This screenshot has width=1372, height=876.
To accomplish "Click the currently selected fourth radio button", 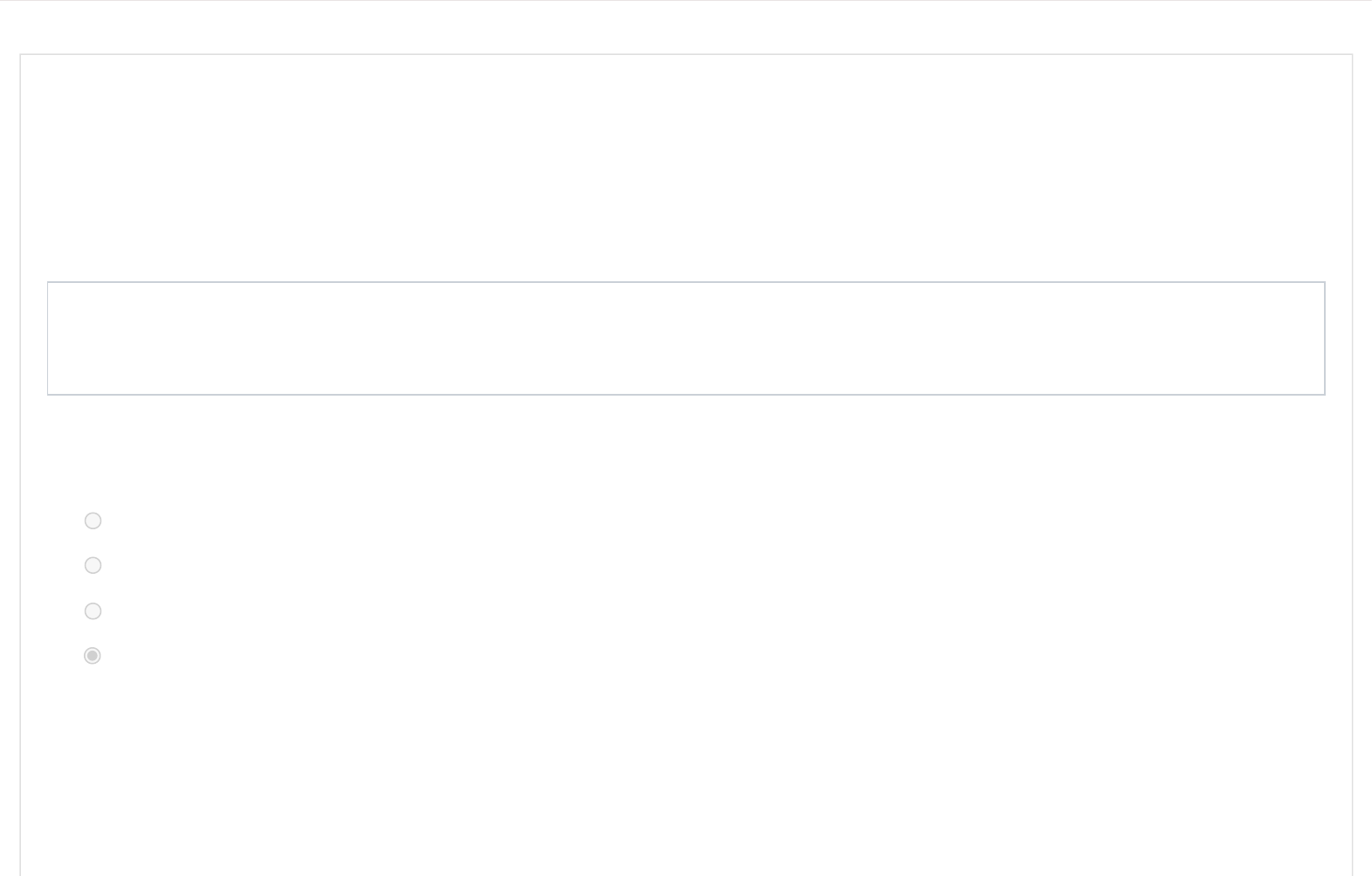I will click(x=93, y=655).
